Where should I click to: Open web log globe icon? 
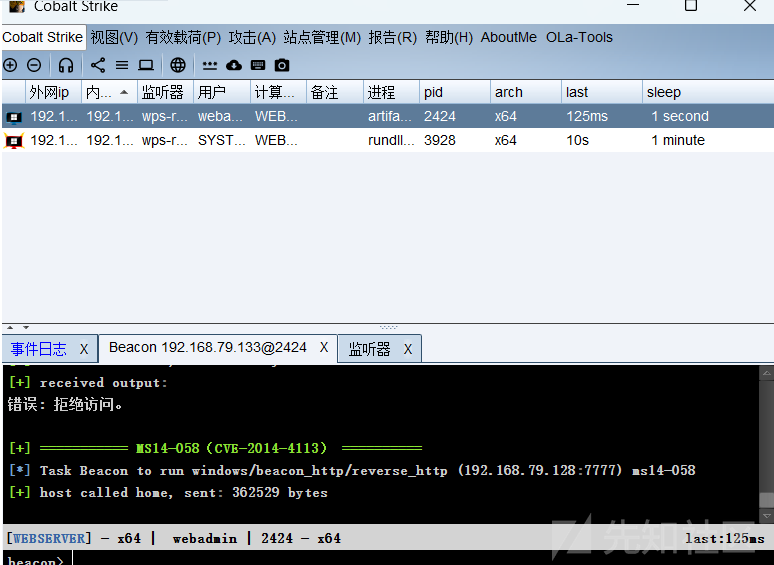(178, 65)
